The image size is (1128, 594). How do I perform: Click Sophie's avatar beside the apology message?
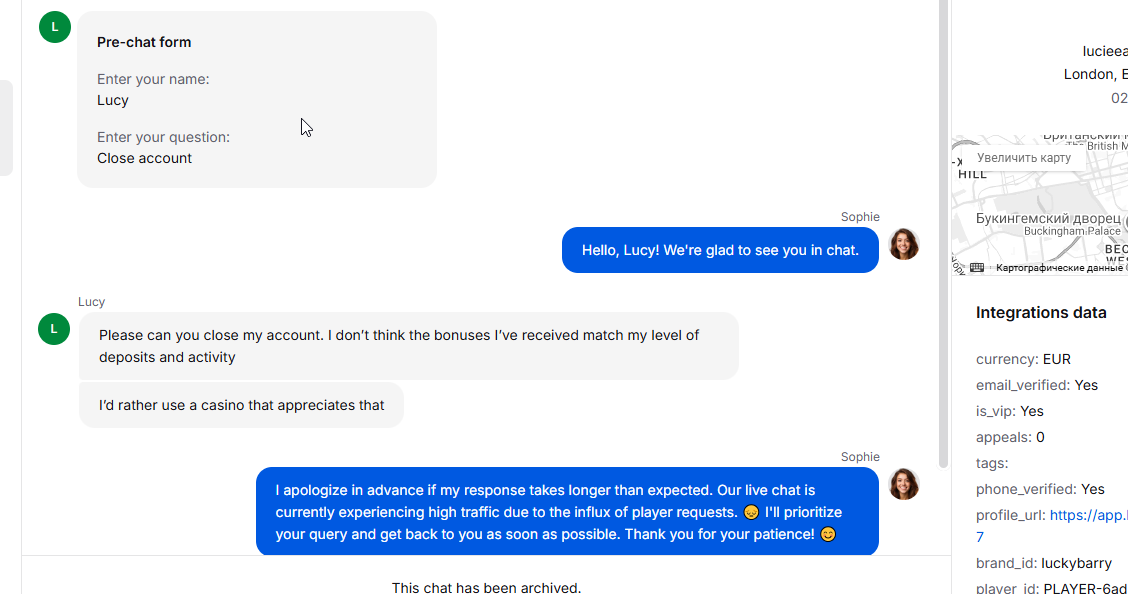tap(904, 484)
